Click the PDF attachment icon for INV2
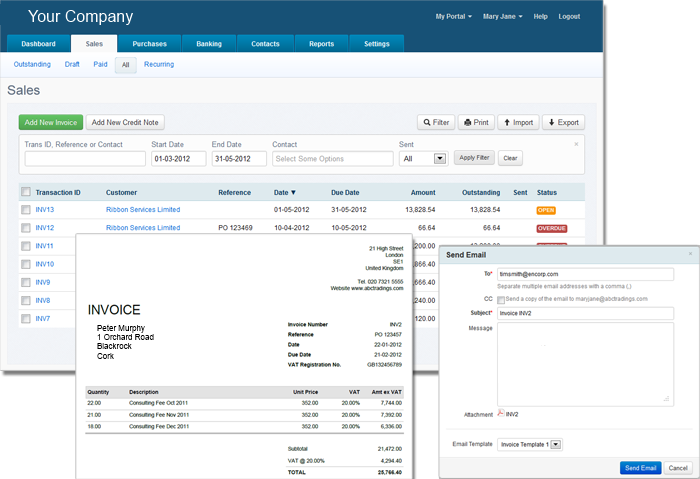Viewport: 700px width, 479px height. (501, 413)
